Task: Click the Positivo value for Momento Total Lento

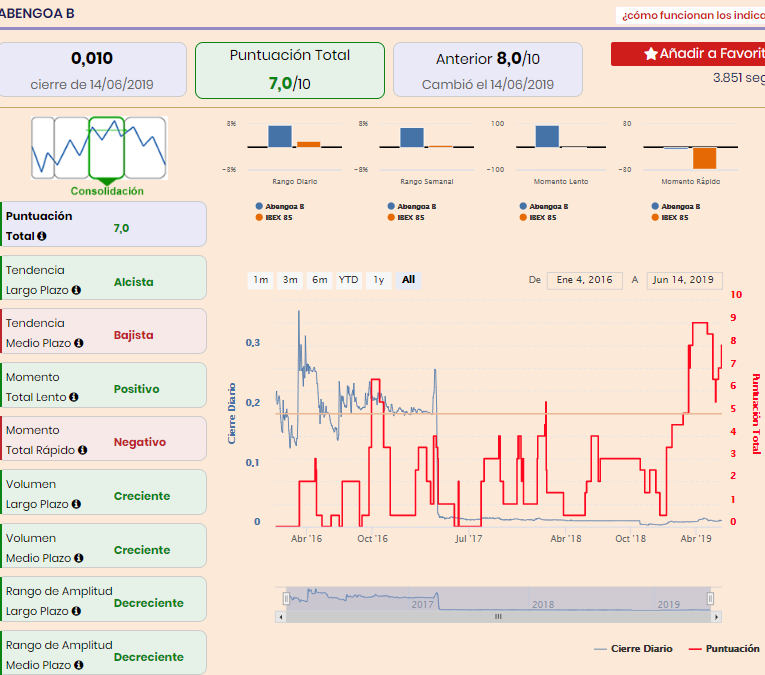Action: click(137, 389)
